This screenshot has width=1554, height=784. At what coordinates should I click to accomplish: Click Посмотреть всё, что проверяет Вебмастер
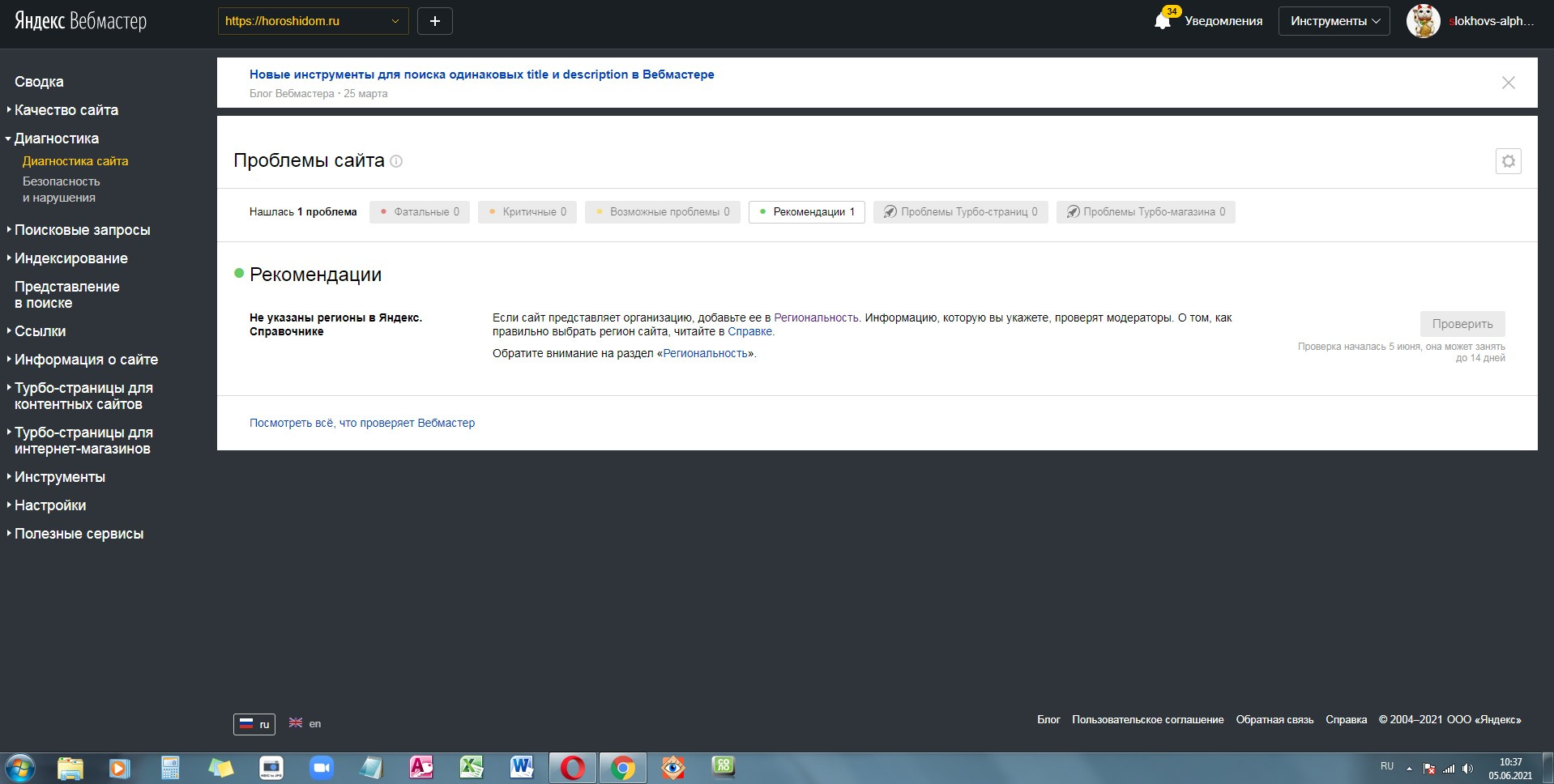pos(362,423)
